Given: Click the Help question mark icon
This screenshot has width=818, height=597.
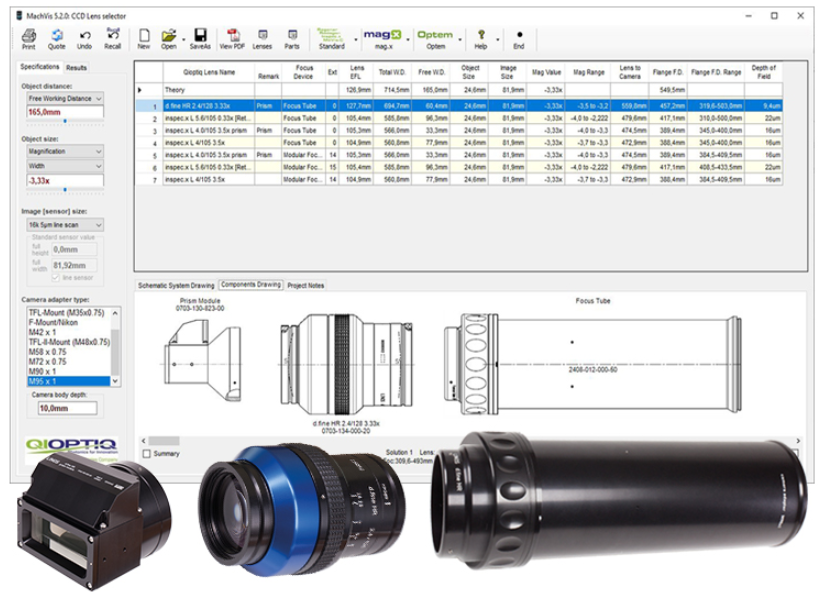Looking at the screenshot, I should coord(481,39).
